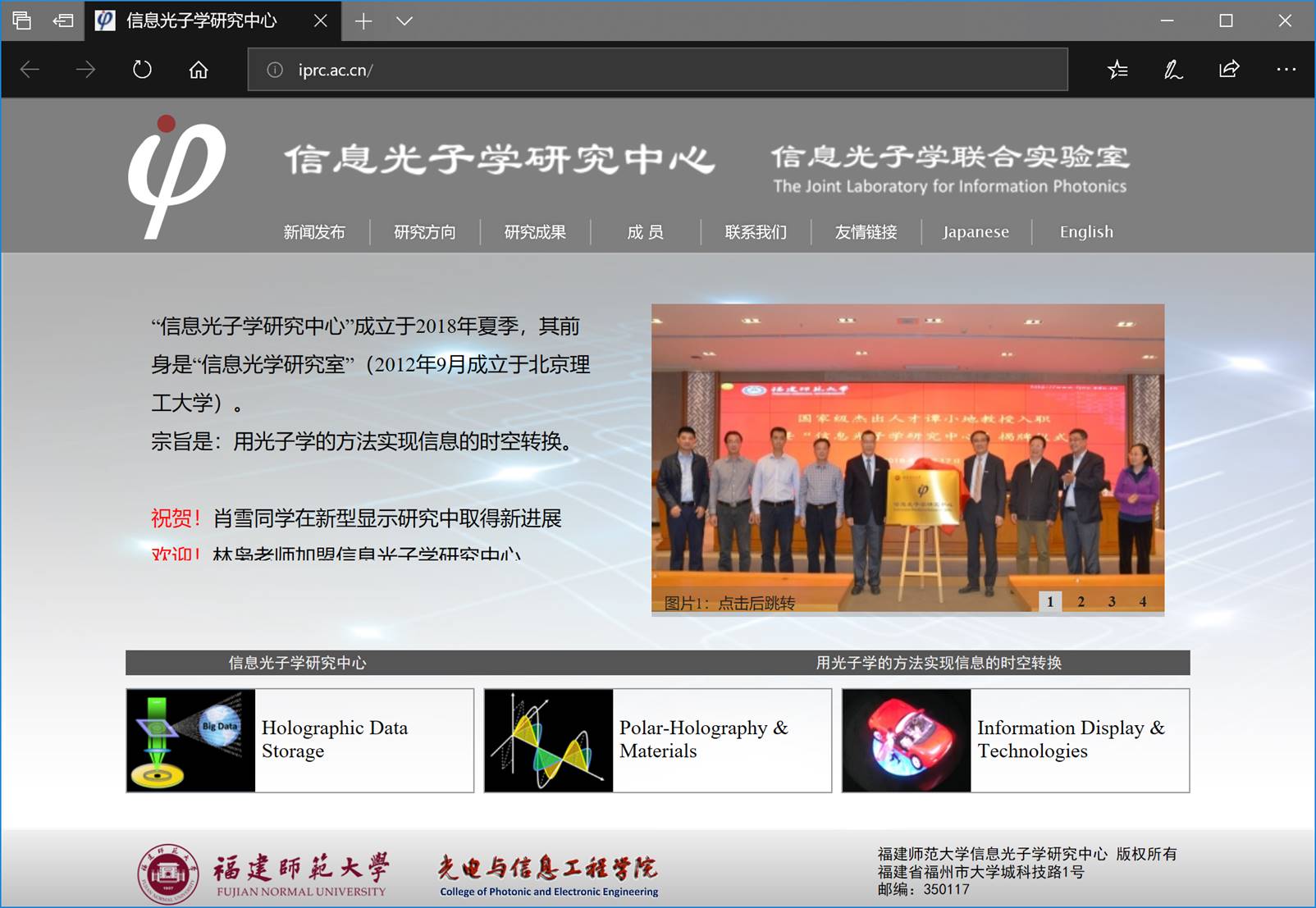1316x908 pixels.
Task: Minimize the browser window
Action: point(1167,21)
